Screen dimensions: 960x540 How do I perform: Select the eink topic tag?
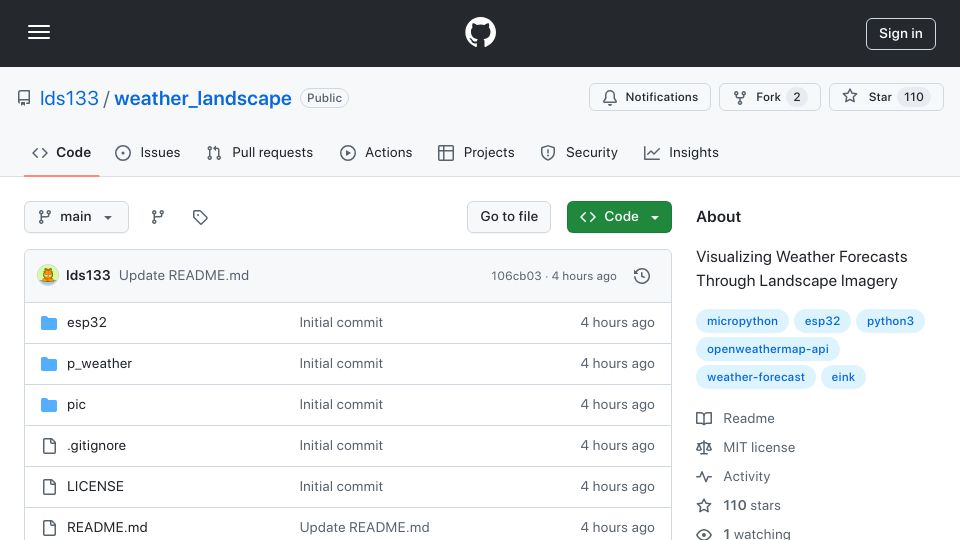843,377
